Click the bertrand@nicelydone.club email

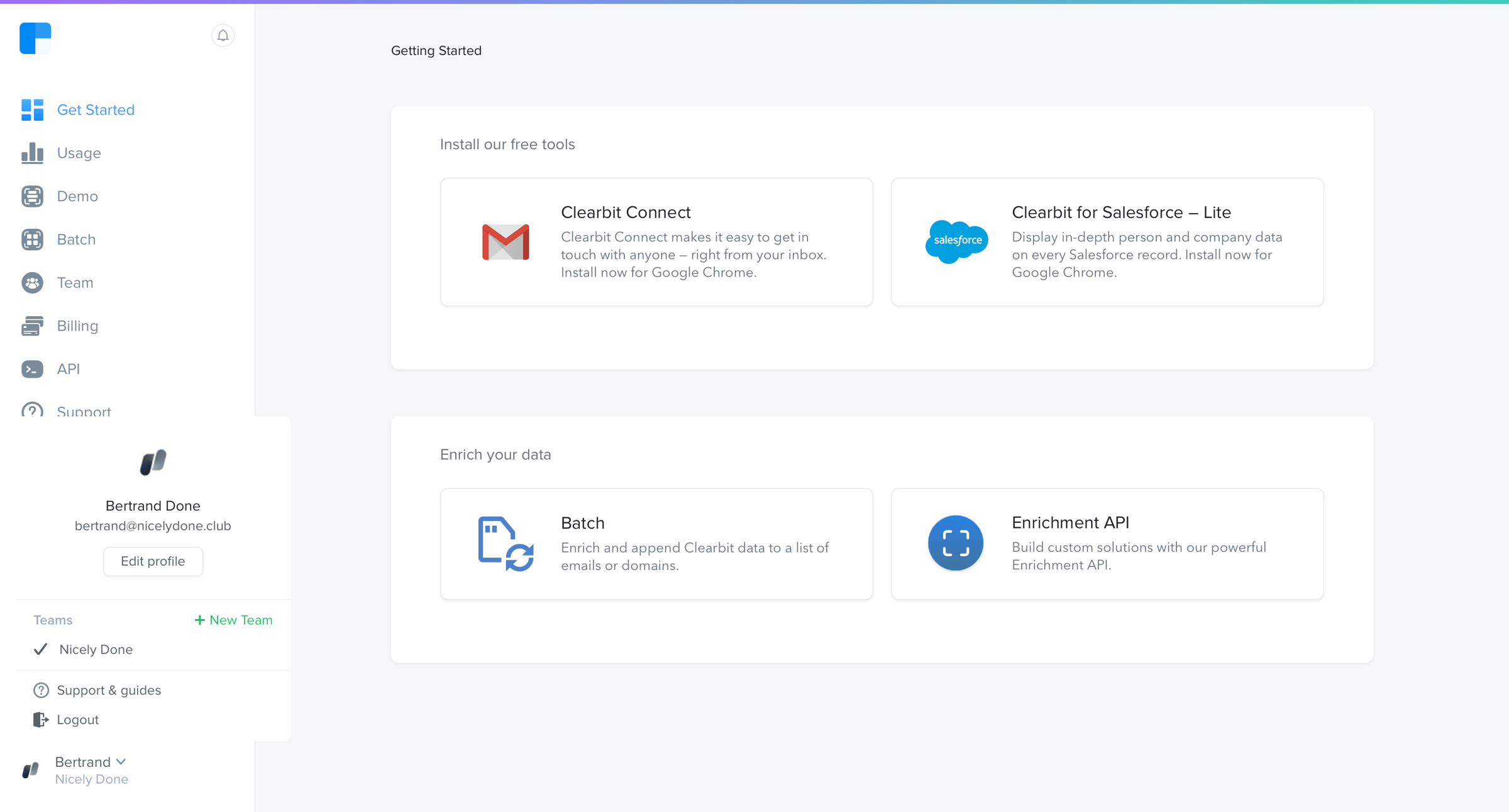coord(153,526)
